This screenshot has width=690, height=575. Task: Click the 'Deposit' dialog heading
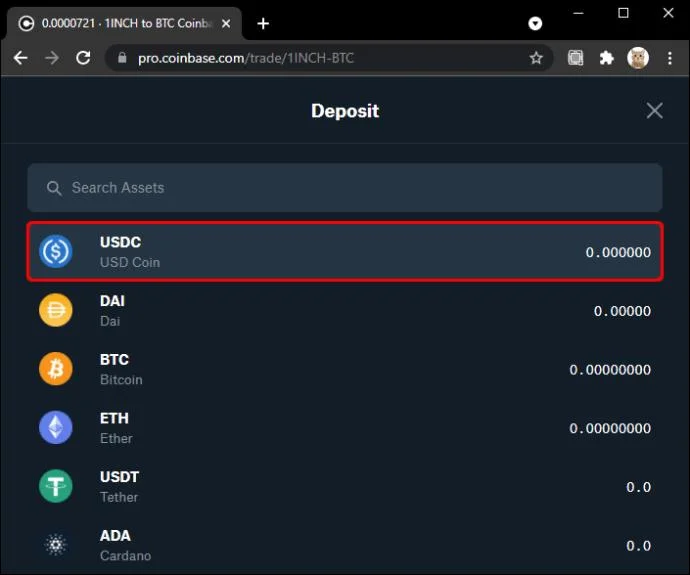(x=345, y=111)
